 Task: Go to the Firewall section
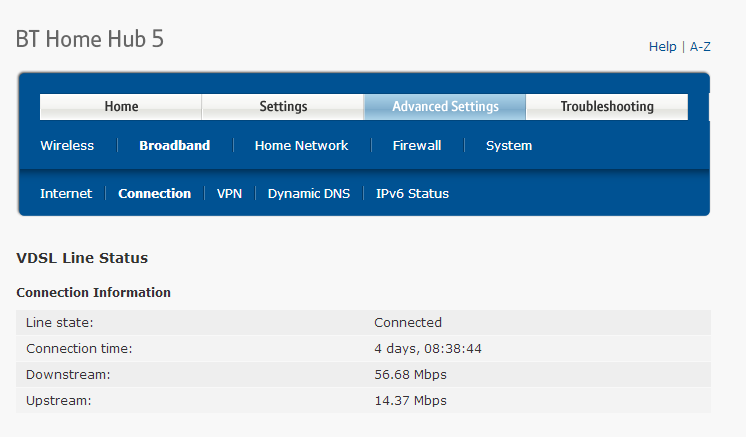coord(417,146)
